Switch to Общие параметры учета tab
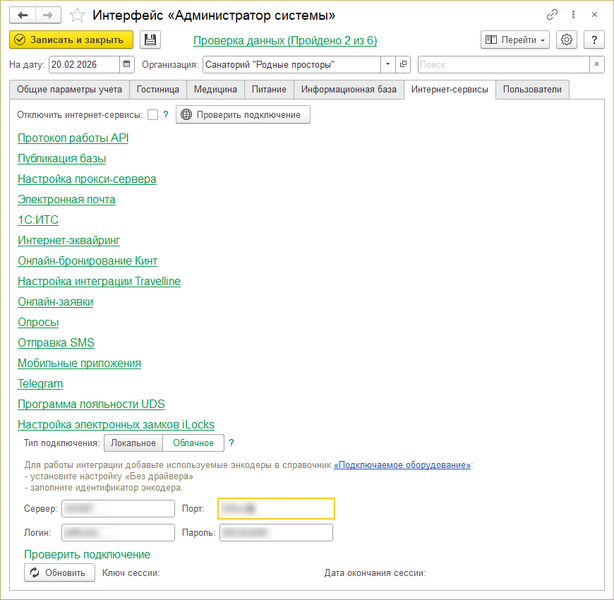 coord(69,90)
